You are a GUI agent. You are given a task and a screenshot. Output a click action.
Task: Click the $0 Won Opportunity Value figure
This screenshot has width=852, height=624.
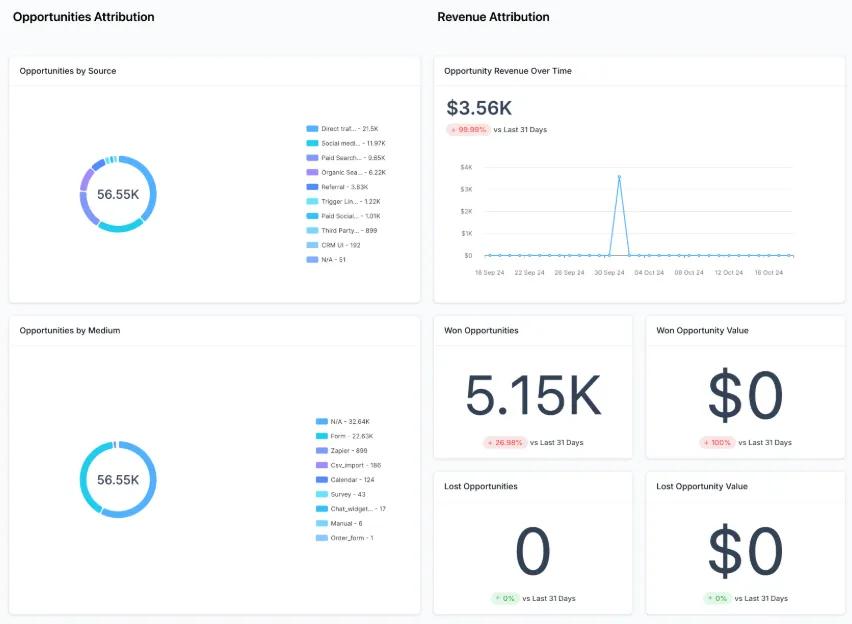coord(746,396)
